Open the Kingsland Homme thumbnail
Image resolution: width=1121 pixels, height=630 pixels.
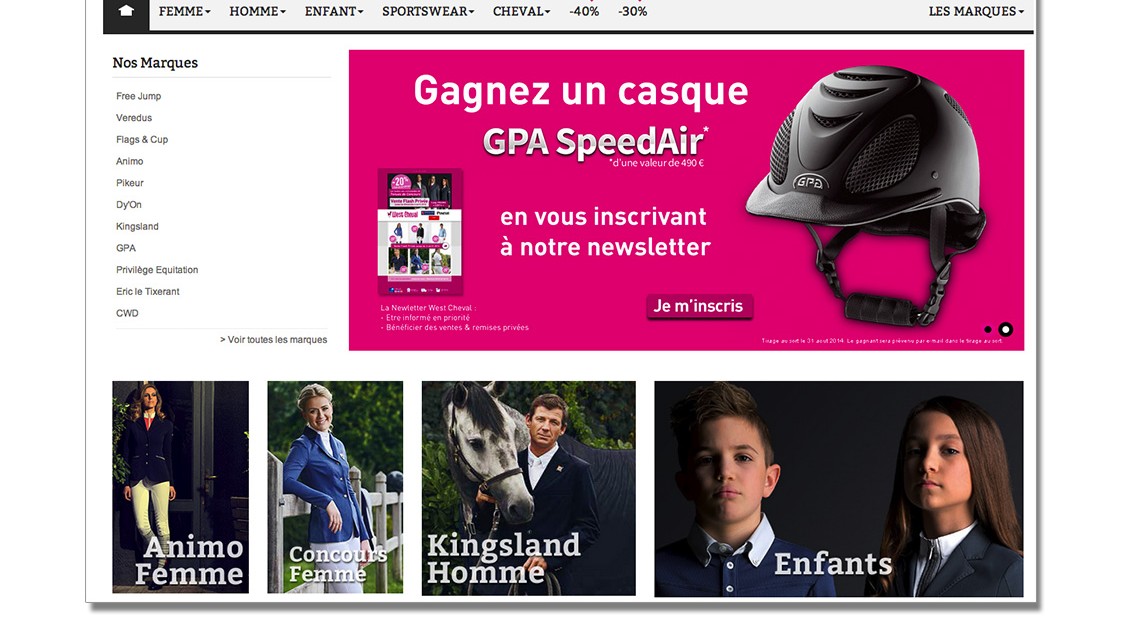(x=528, y=488)
